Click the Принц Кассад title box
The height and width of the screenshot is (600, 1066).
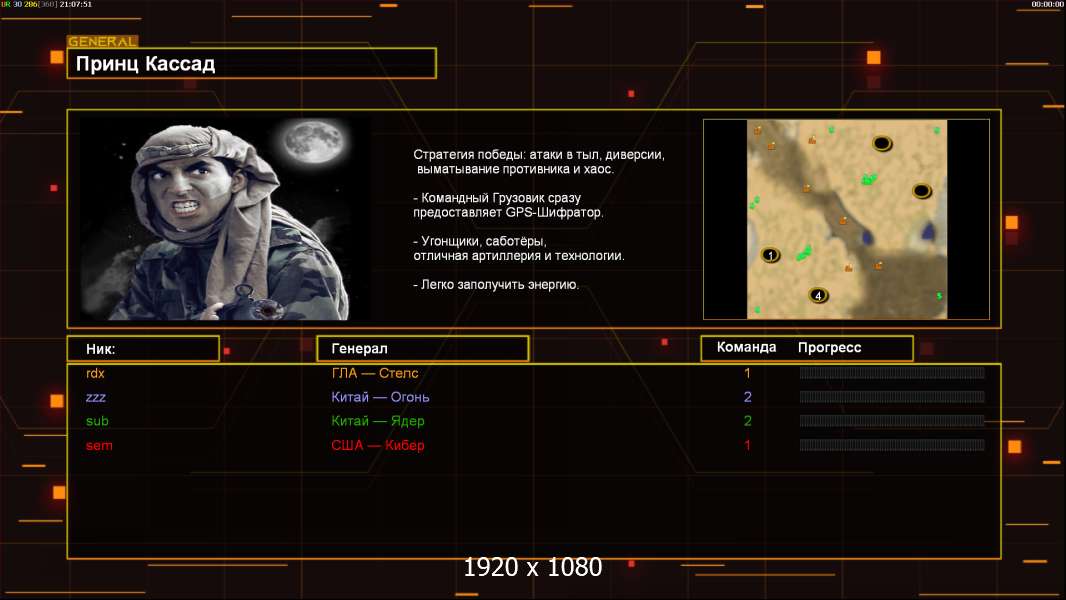coord(252,64)
